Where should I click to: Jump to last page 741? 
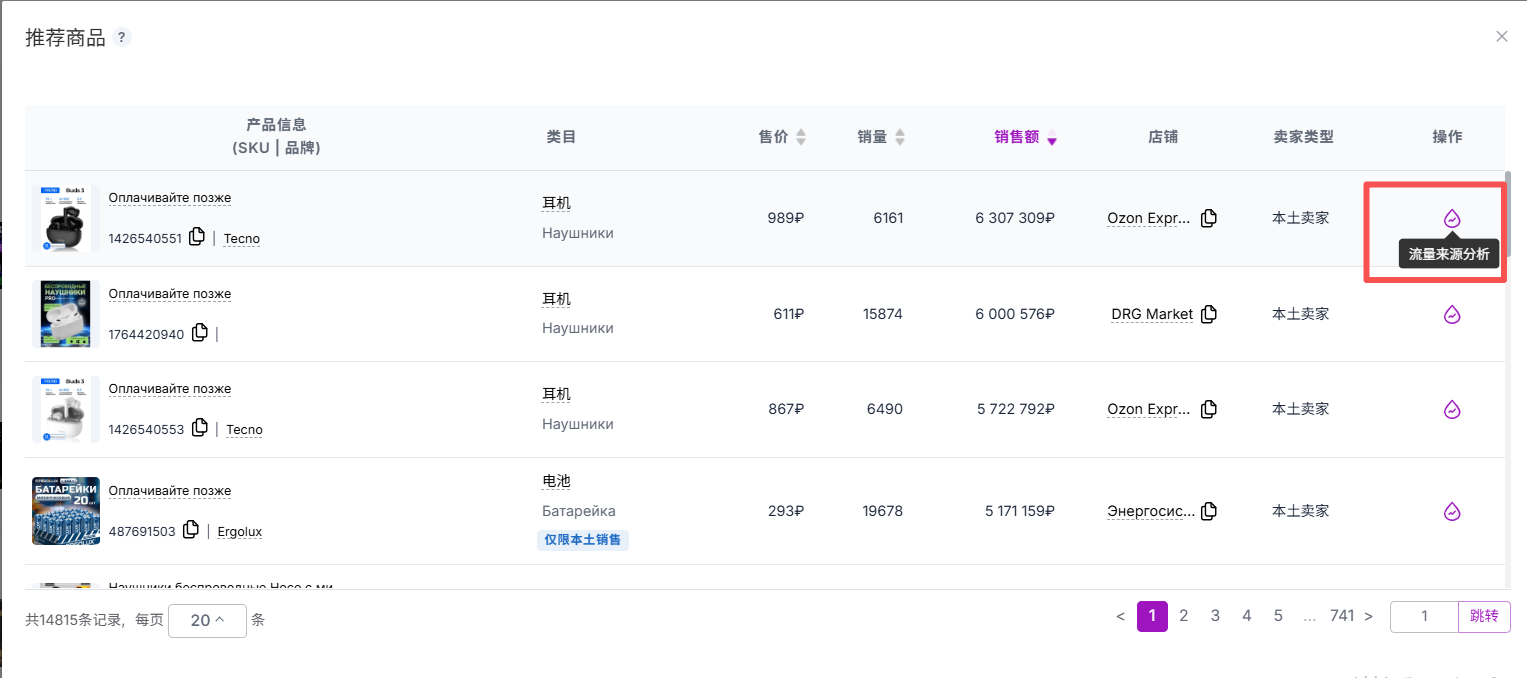point(1341,616)
